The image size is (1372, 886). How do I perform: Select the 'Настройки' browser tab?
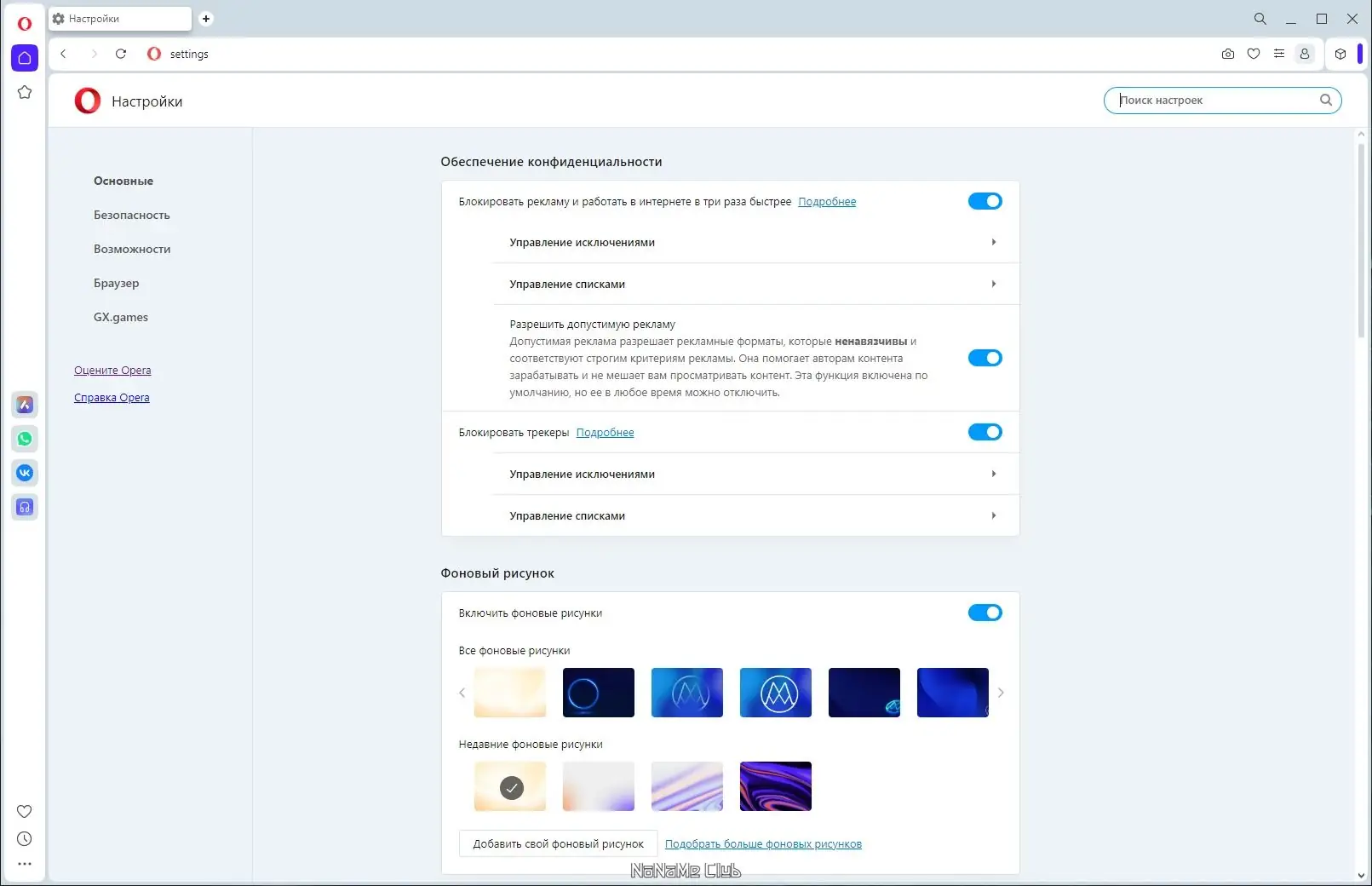pyautogui.click(x=120, y=19)
